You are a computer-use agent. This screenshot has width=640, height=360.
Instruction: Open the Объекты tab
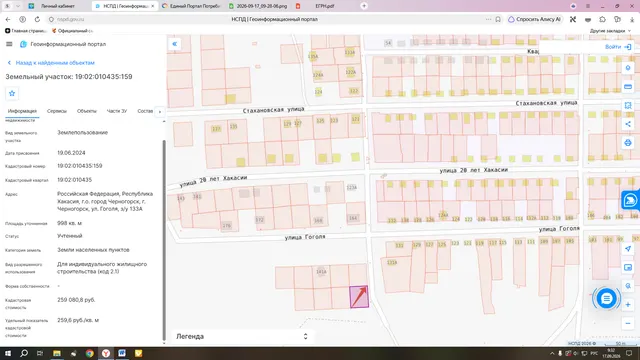[87, 111]
